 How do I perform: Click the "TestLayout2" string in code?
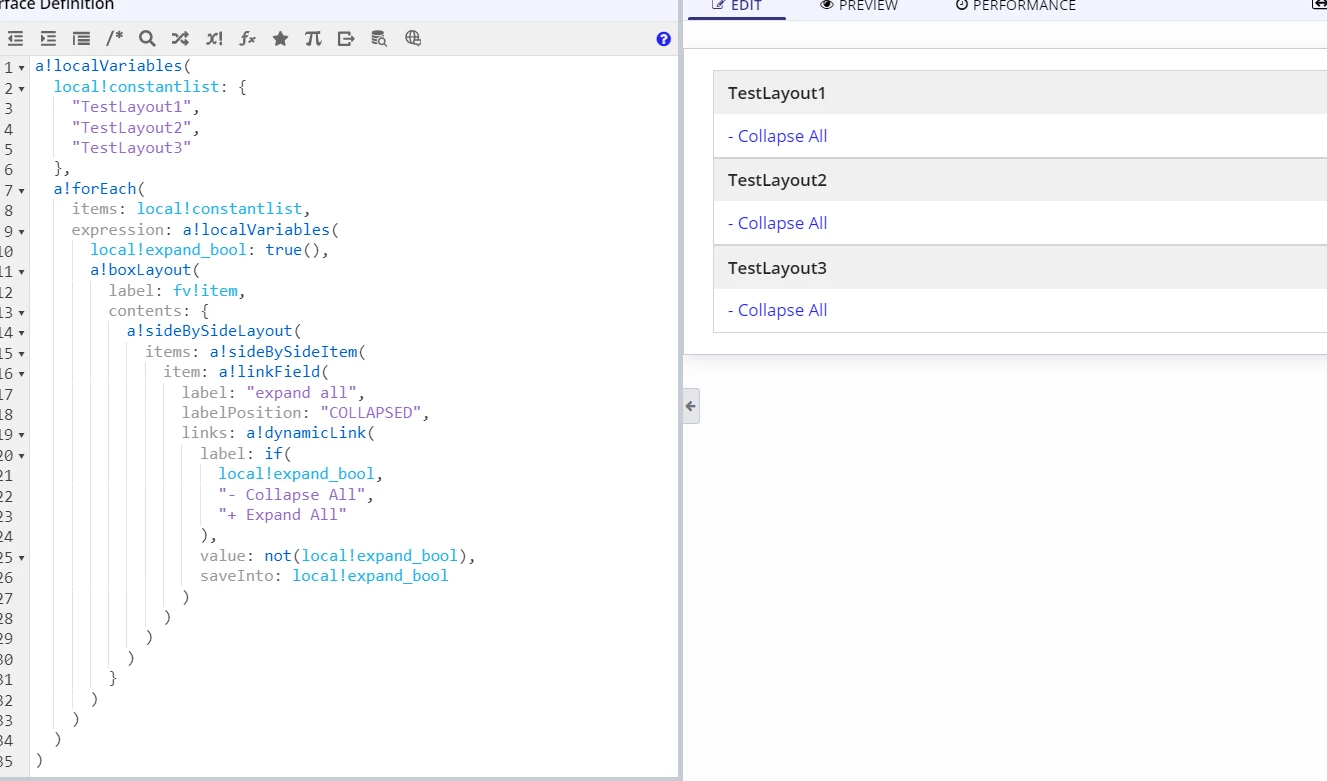point(131,127)
